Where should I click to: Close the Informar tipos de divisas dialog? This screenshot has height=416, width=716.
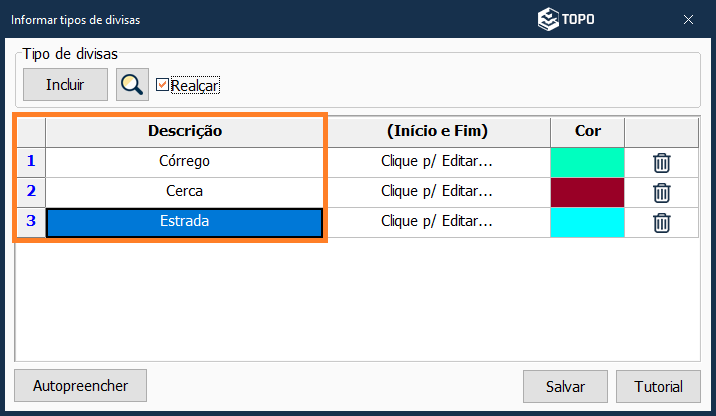(x=688, y=19)
